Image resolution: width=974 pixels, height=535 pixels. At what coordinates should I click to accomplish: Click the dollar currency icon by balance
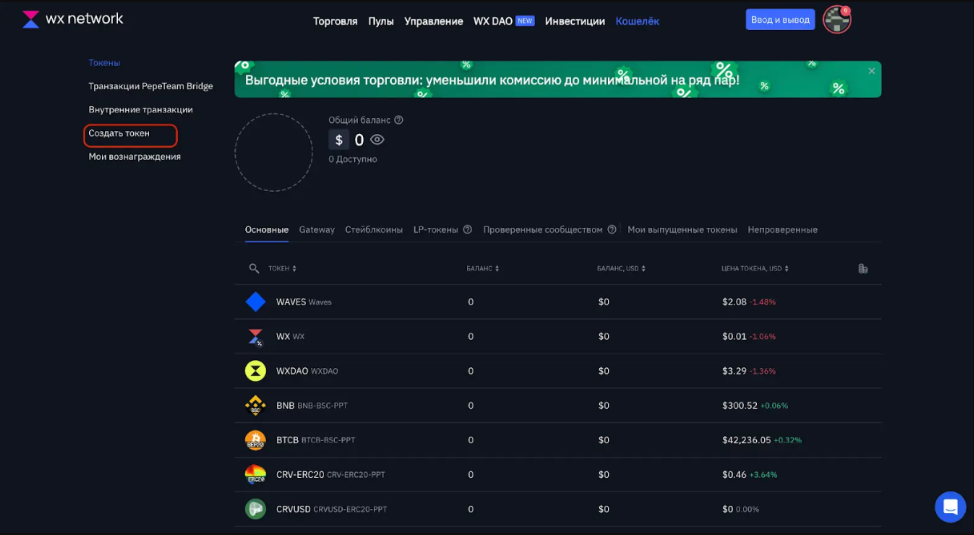pos(339,140)
